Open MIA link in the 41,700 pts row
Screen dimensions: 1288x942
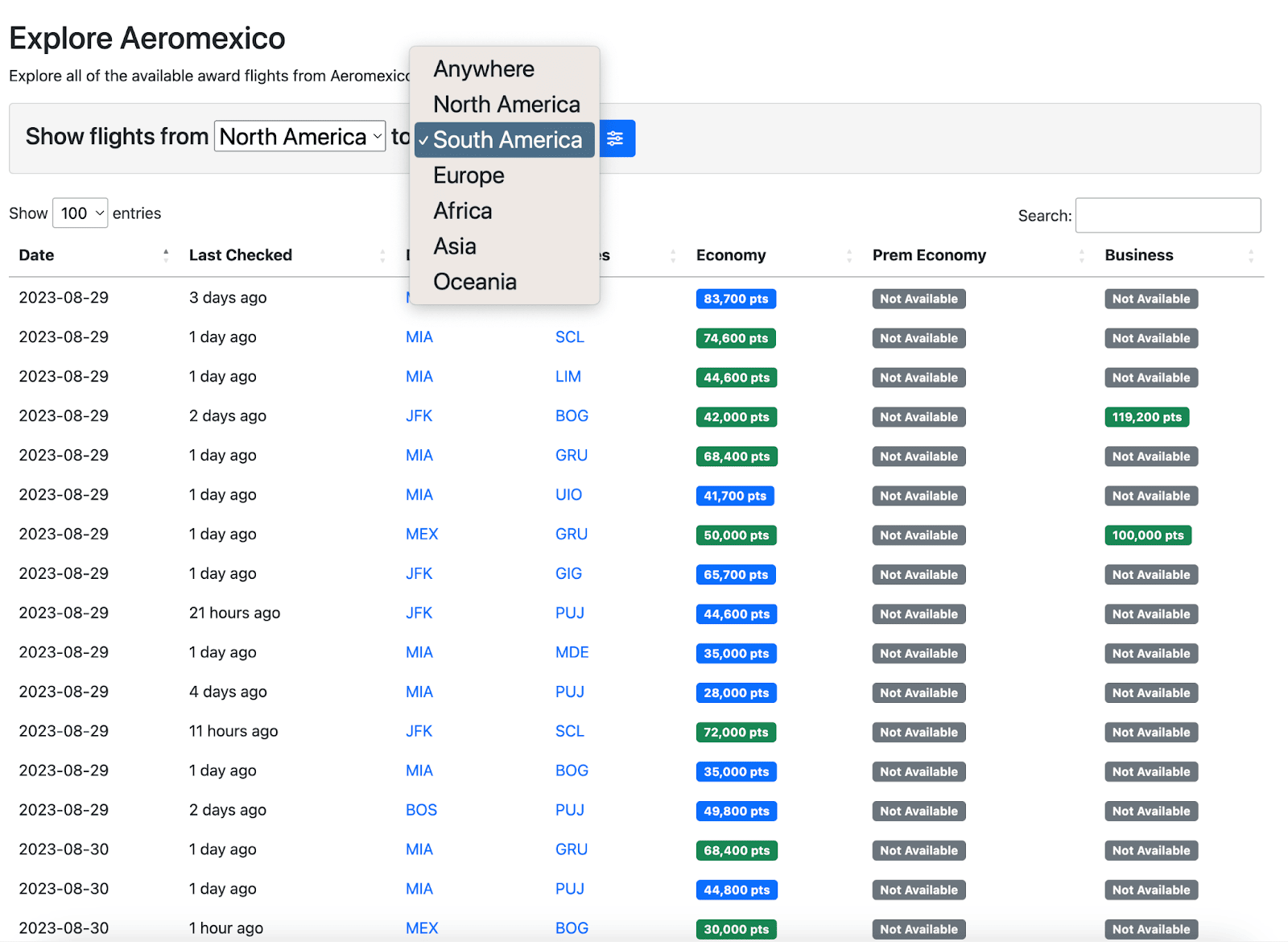[x=419, y=495]
